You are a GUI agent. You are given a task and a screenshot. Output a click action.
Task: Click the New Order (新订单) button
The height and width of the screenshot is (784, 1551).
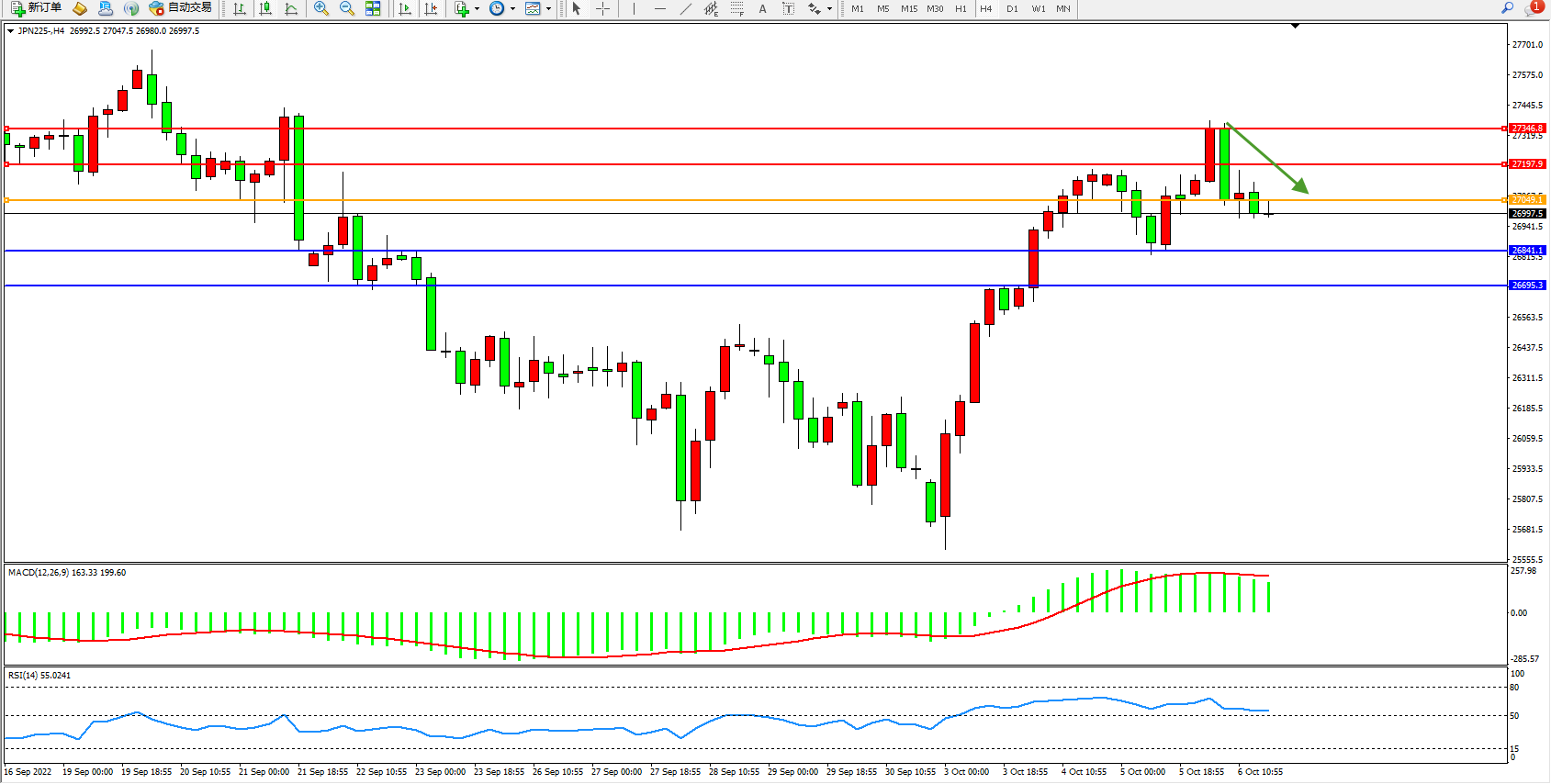coord(37,8)
